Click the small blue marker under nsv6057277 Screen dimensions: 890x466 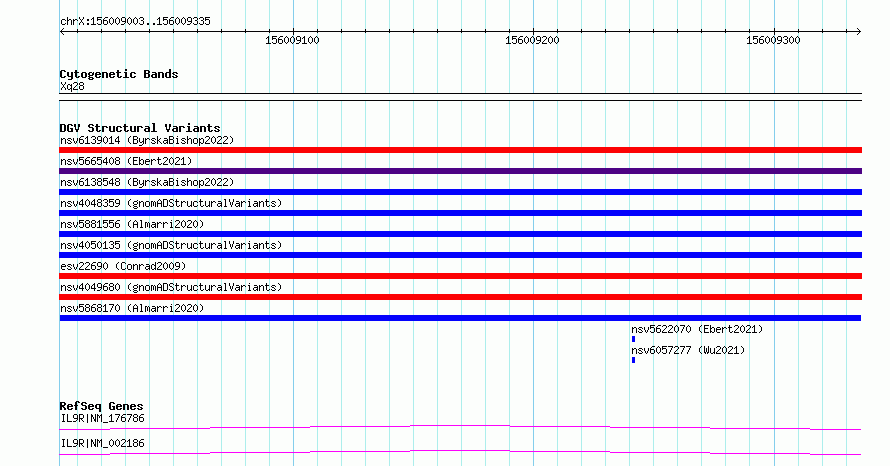(x=633, y=360)
